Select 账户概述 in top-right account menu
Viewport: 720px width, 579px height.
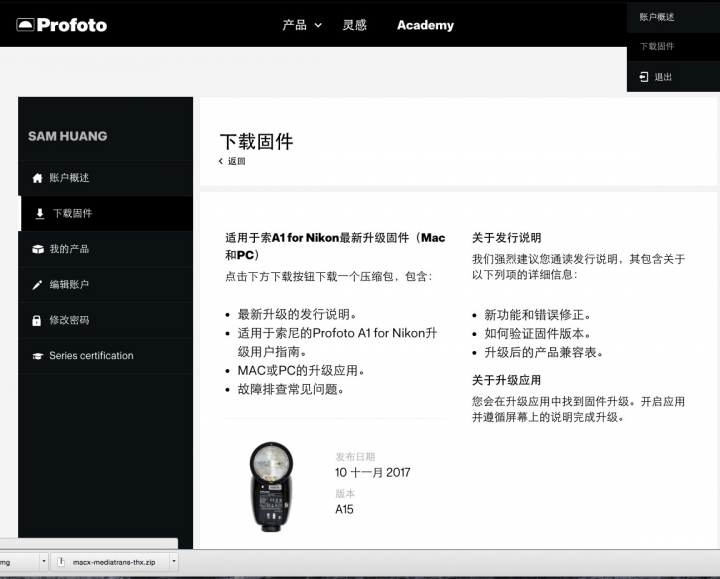657,17
